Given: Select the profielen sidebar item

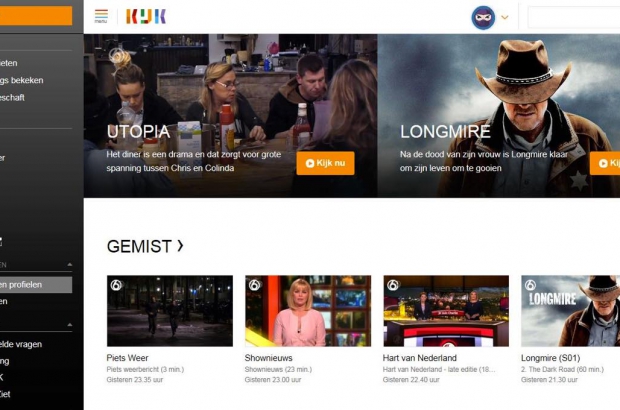Looking at the screenshot, I should (x=36, y=285).
